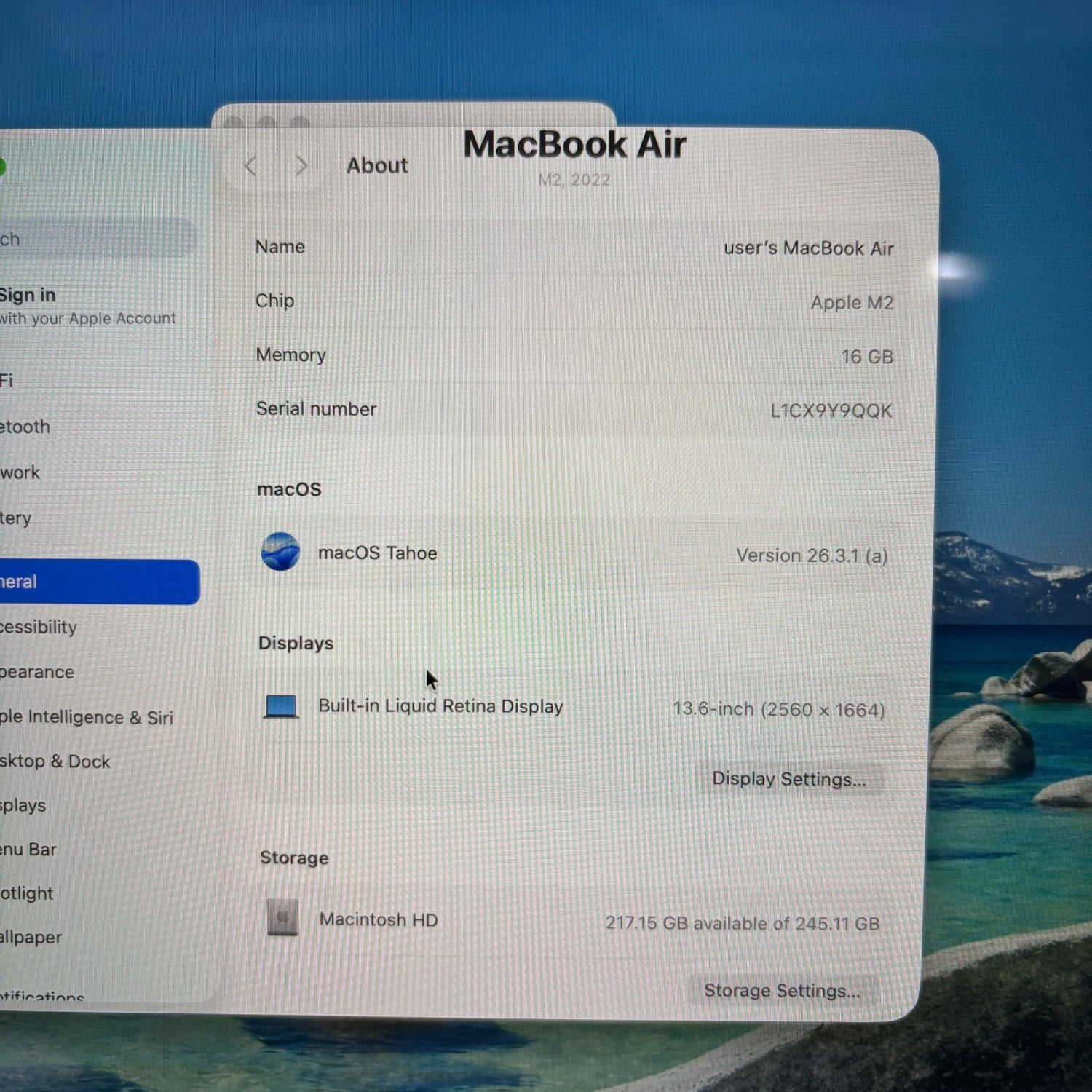Click the Macintosh HD drive icon
Screen dimensions: 1092x1092
tap(282, 917)
